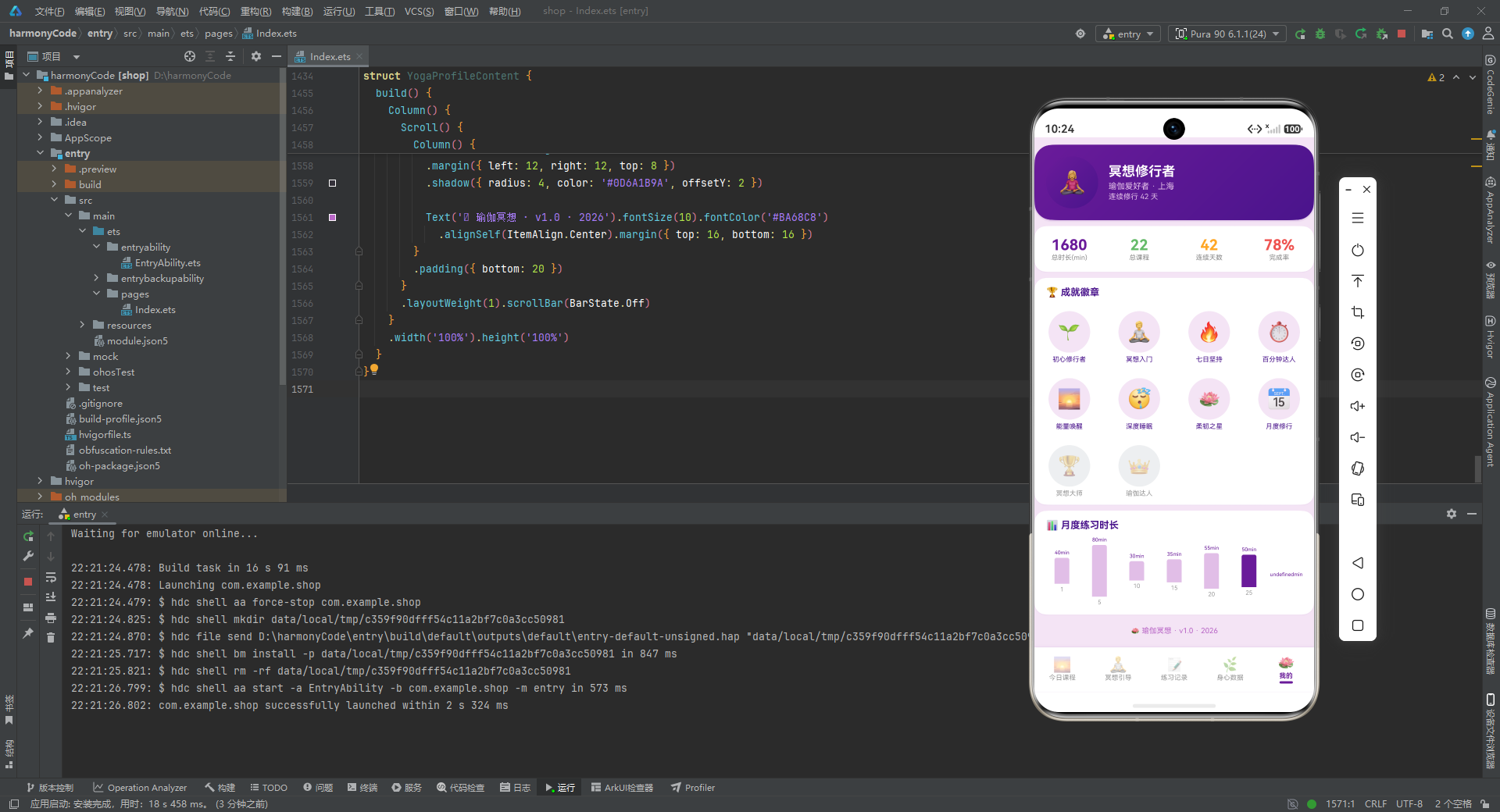Open the Pura 90 device selector dropdown
The height and width of the screenshot is (812, 1500).
point(1227,34)
